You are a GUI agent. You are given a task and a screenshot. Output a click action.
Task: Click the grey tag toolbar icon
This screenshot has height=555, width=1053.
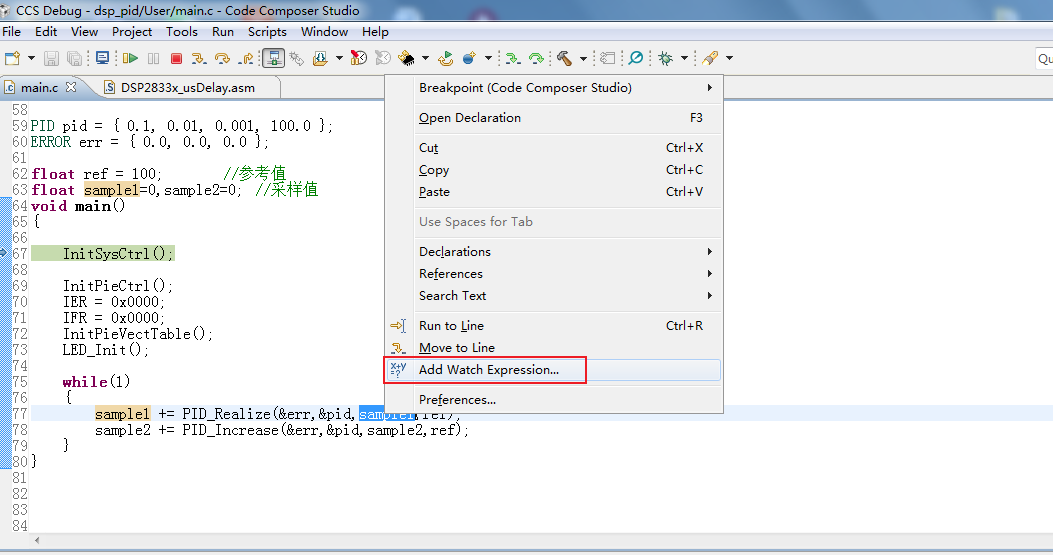pos(608,58)
